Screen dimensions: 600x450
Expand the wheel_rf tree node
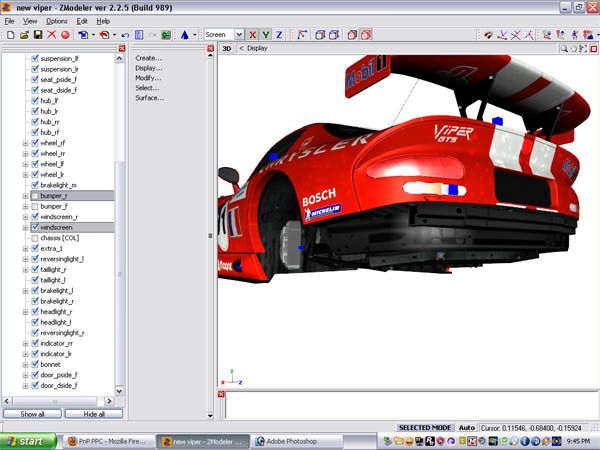click(25, 143)
